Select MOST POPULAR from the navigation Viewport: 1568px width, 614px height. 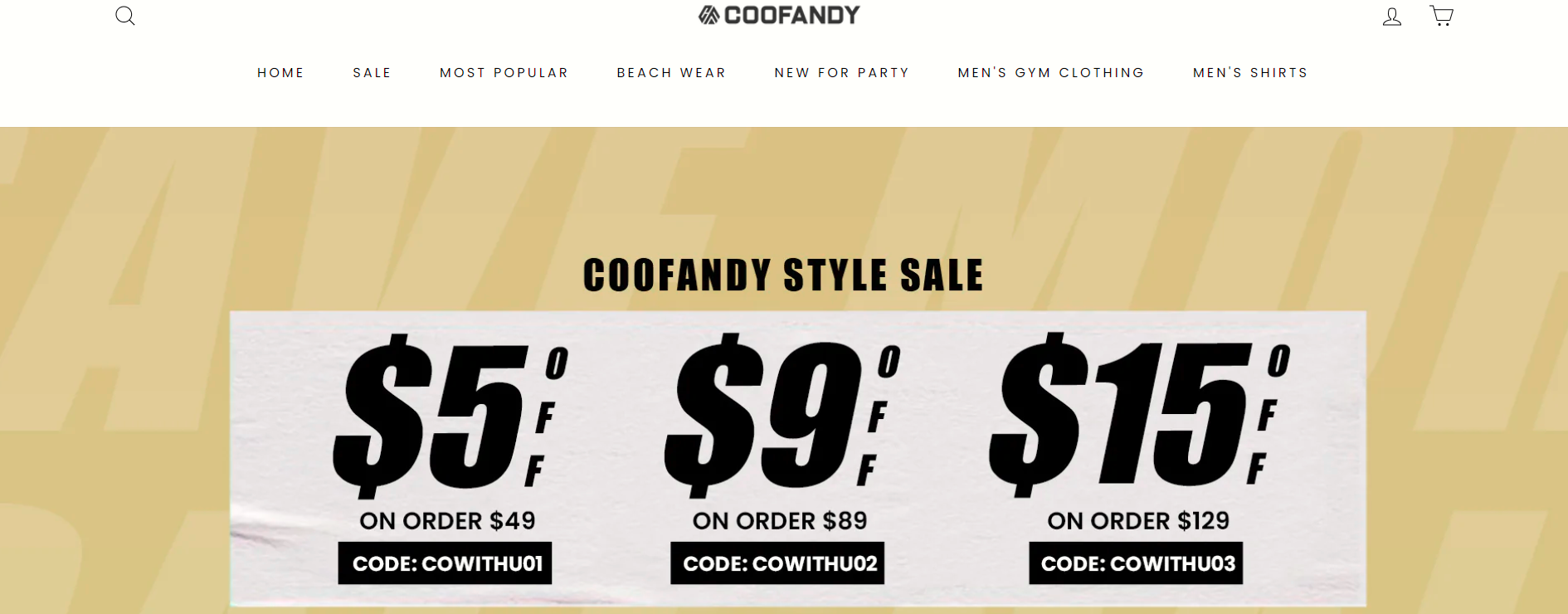tap(504, 72)
